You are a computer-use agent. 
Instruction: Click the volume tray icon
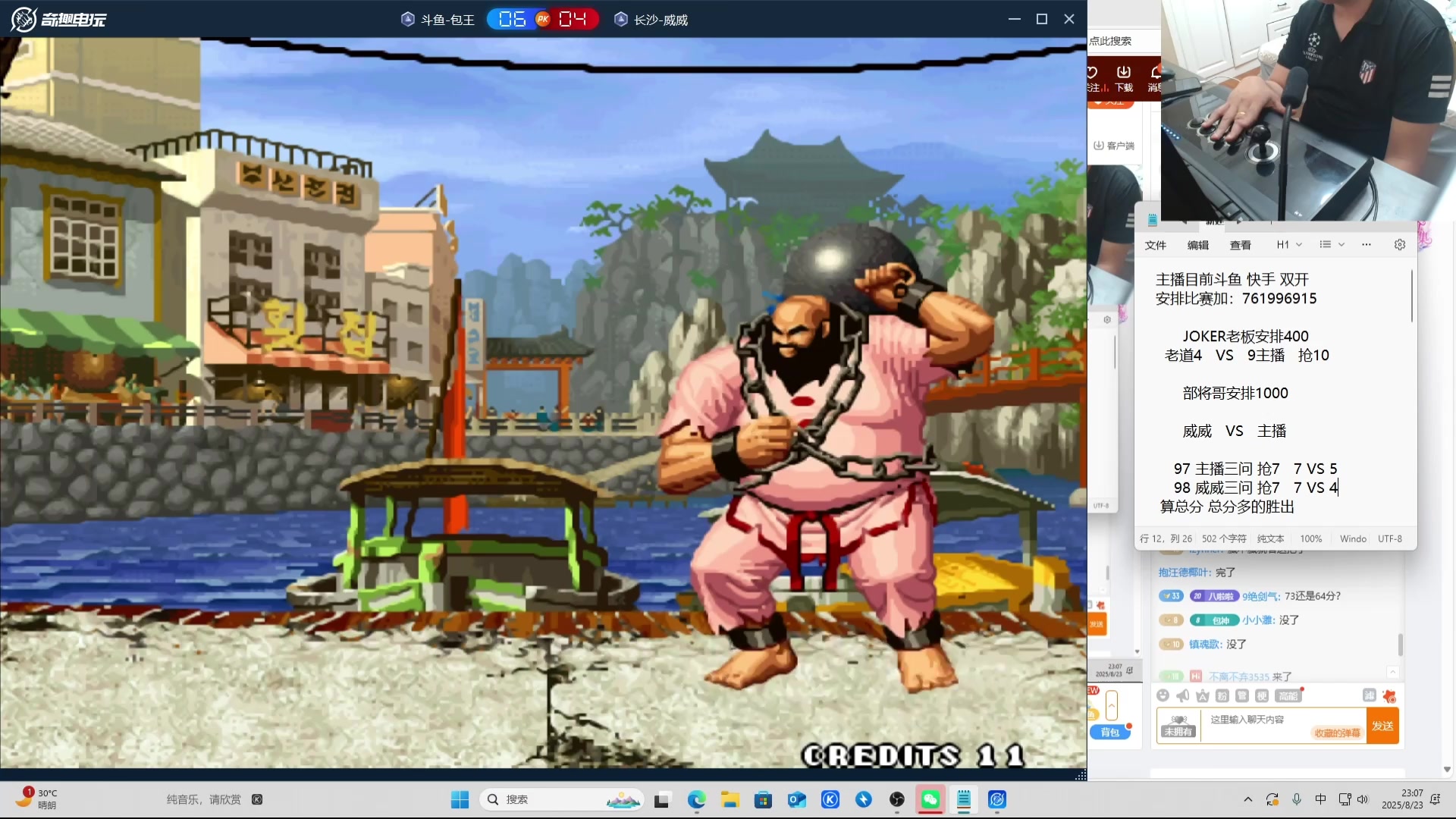pos(1363,799)
